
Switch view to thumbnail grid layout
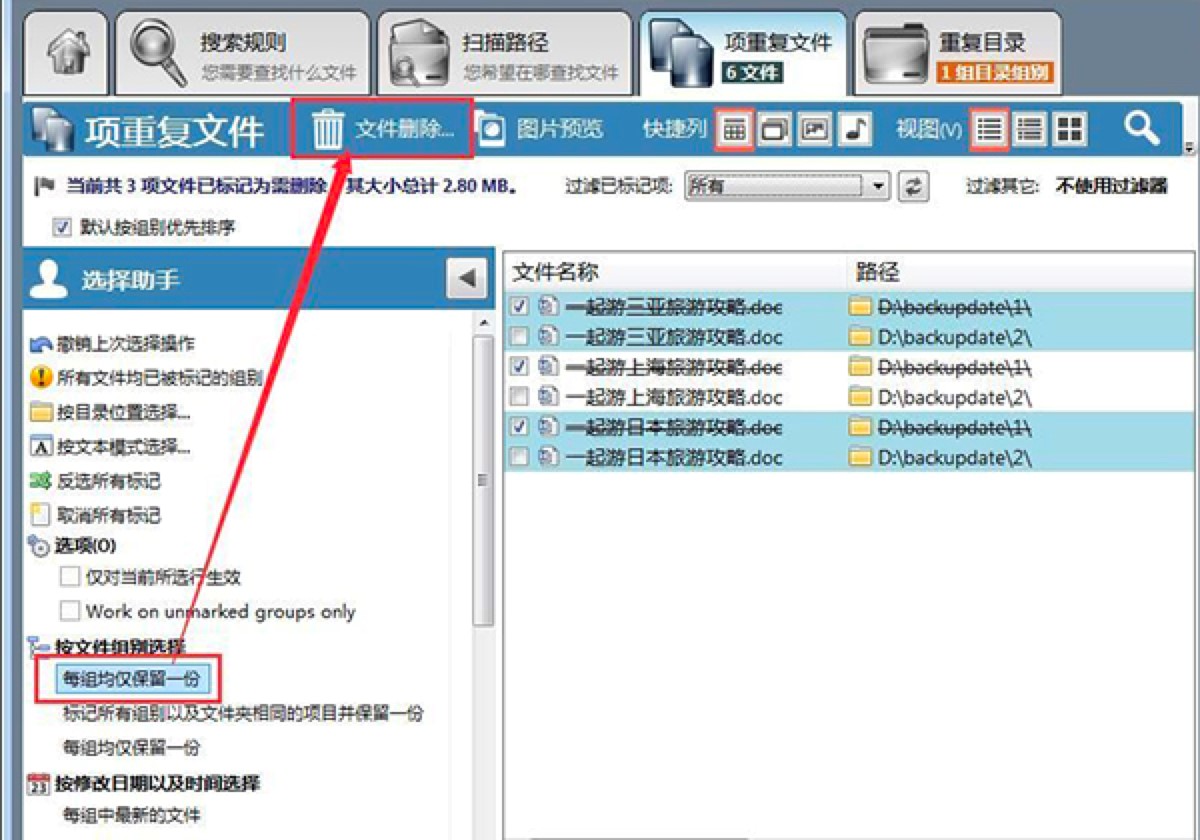click(x=1071, y=127)
